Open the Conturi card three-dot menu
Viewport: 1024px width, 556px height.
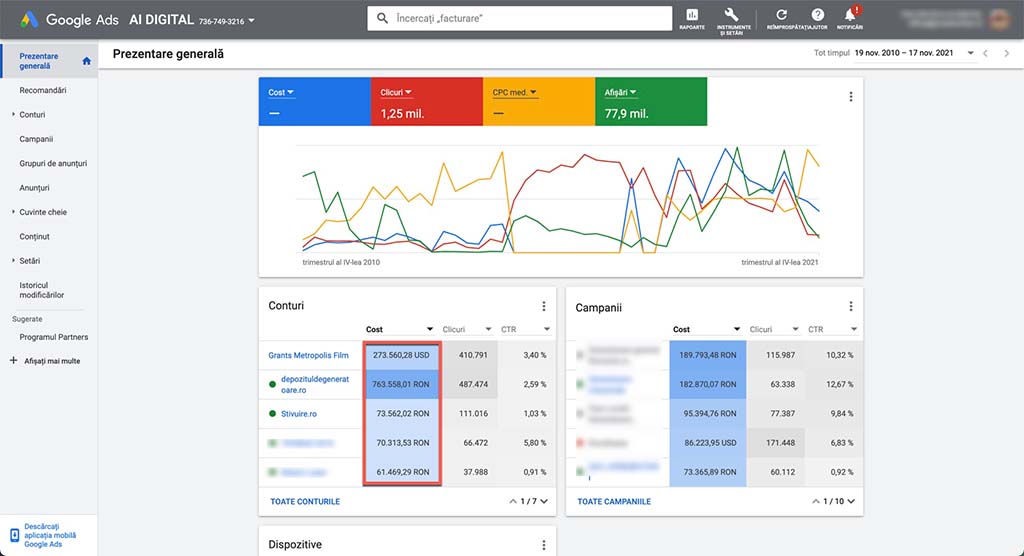[544, 306]
